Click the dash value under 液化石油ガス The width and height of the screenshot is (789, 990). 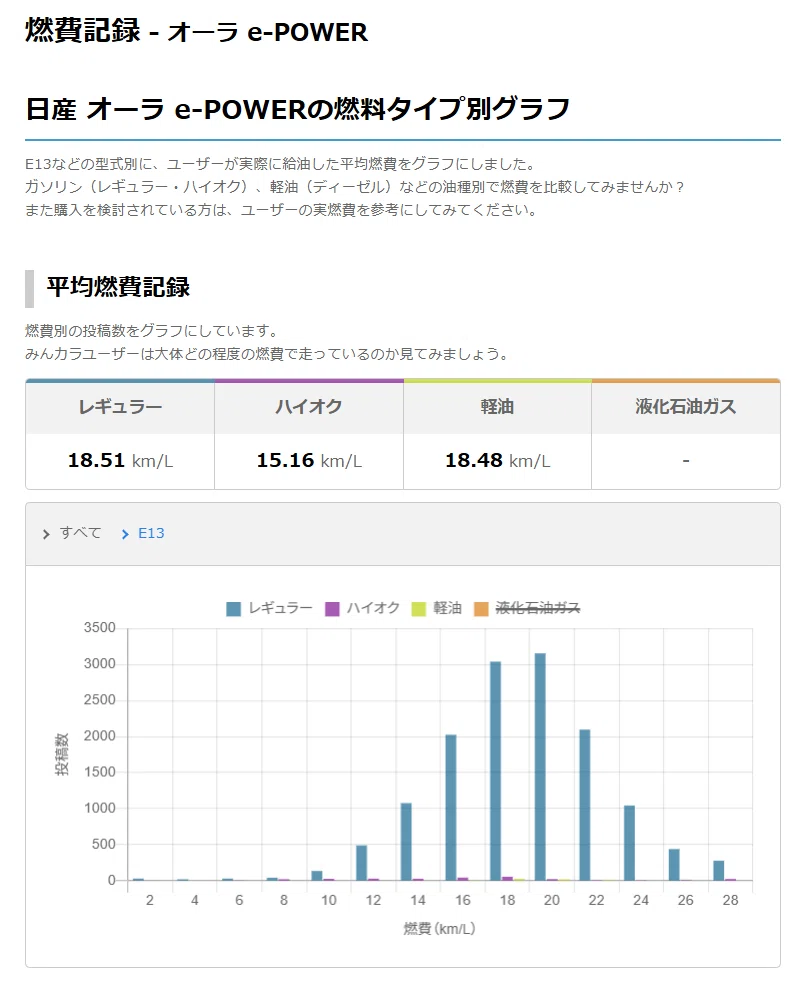686,462
